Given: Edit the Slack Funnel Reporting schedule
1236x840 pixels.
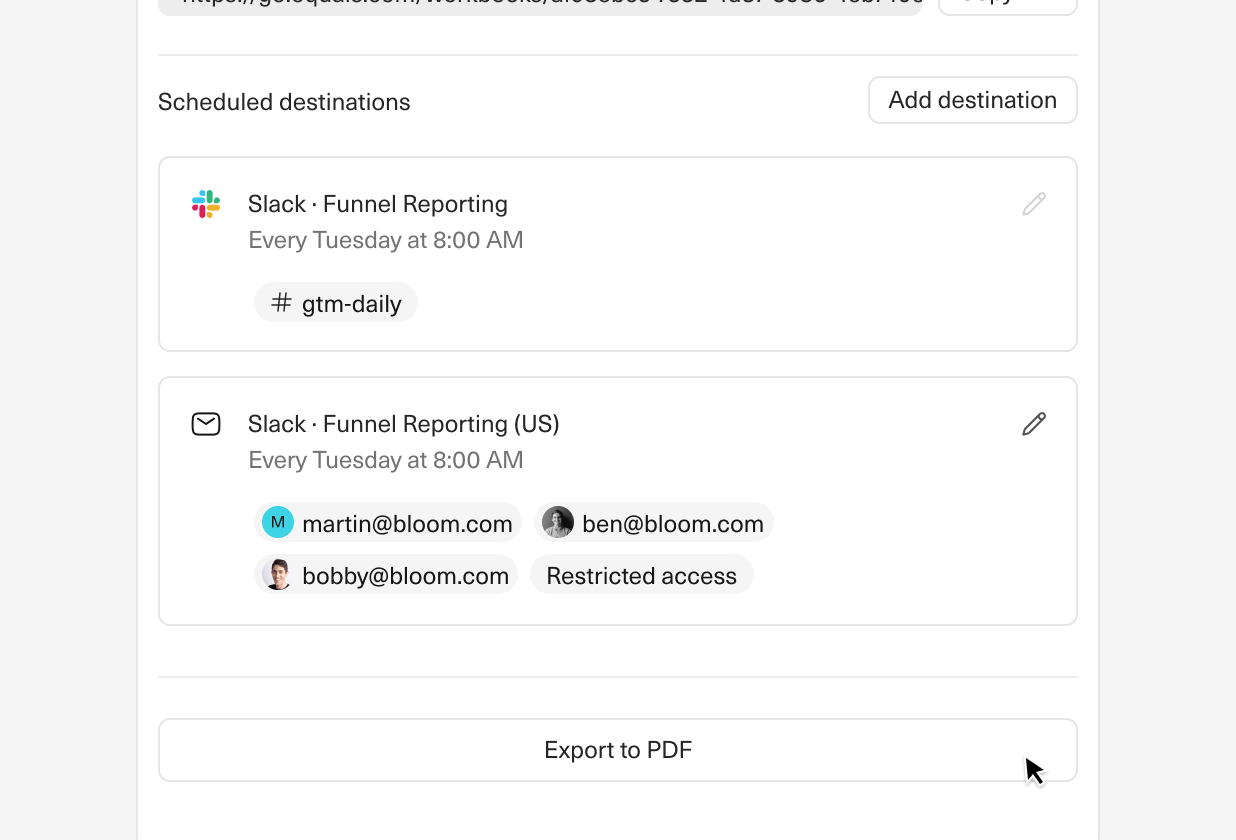Looking at the screenshot, I should pyautogui.click(x=1034, y=203).
